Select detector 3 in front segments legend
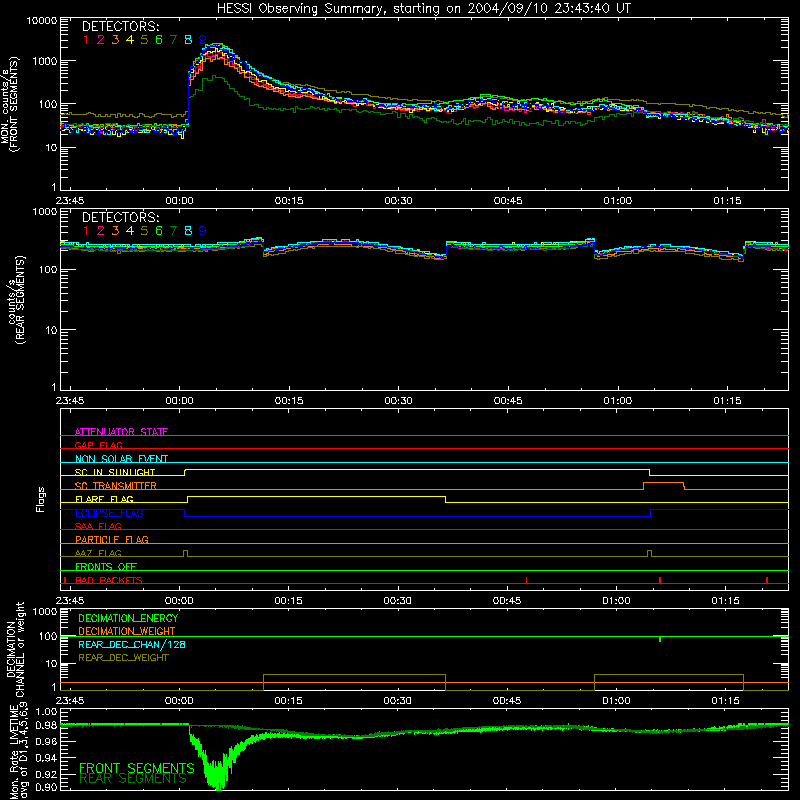 coord(115,40)
